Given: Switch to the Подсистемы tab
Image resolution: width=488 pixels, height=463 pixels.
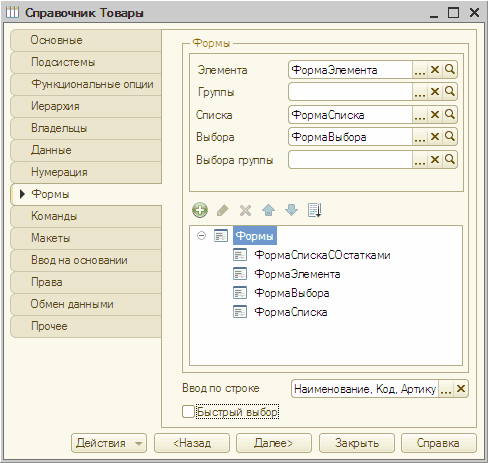Looking at the screenshot, I should tap(86, 62).
